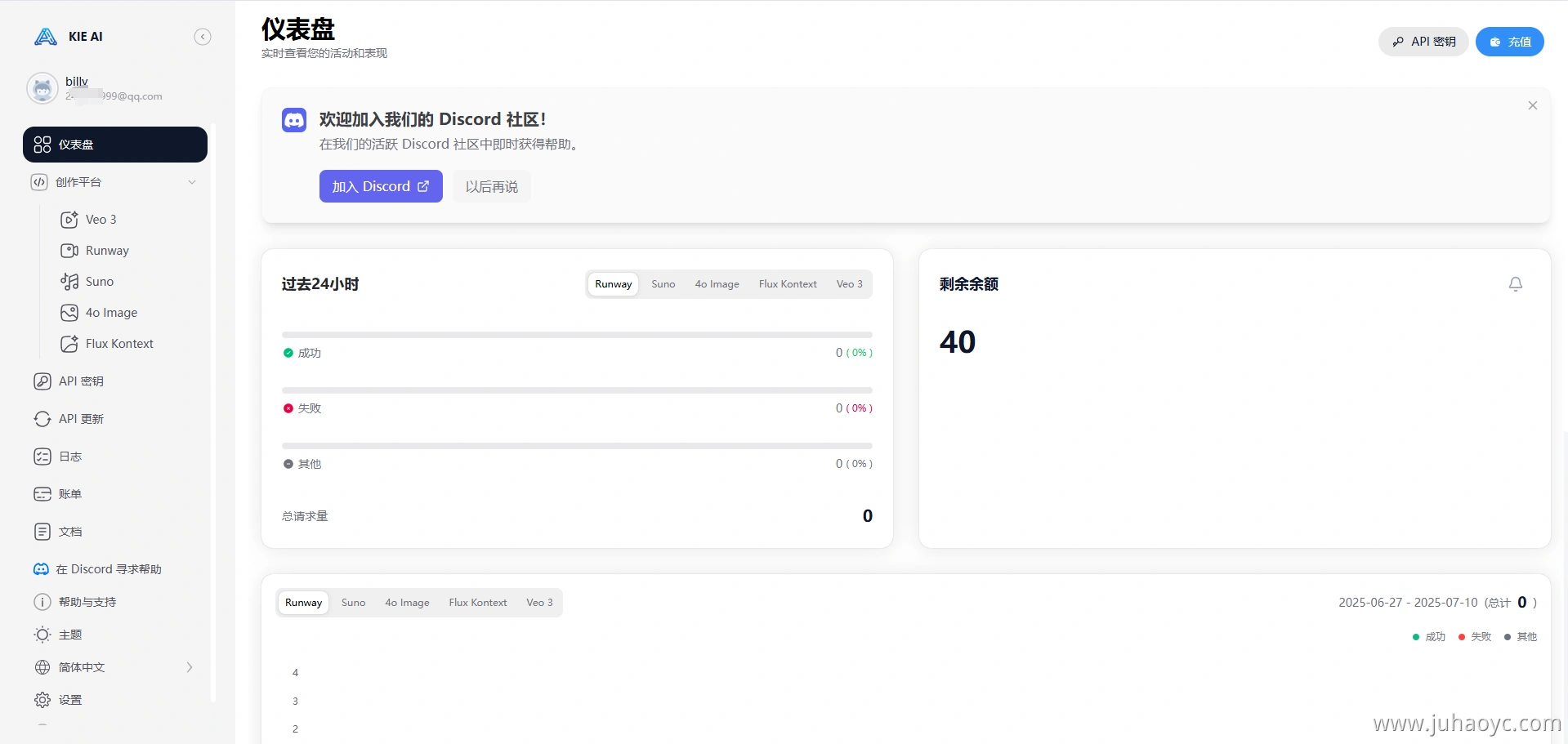The width and height of the screenshot is (1568, 744).
Task: Open the Suno sidebar entry label
Action: [100, 282]
